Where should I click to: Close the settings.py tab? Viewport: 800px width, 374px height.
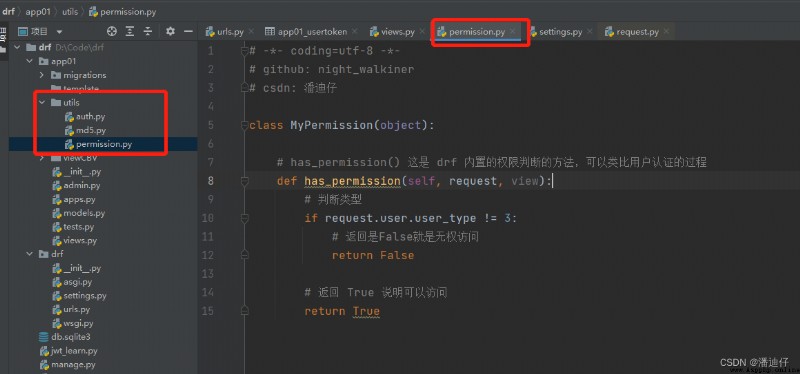(589, 32)
